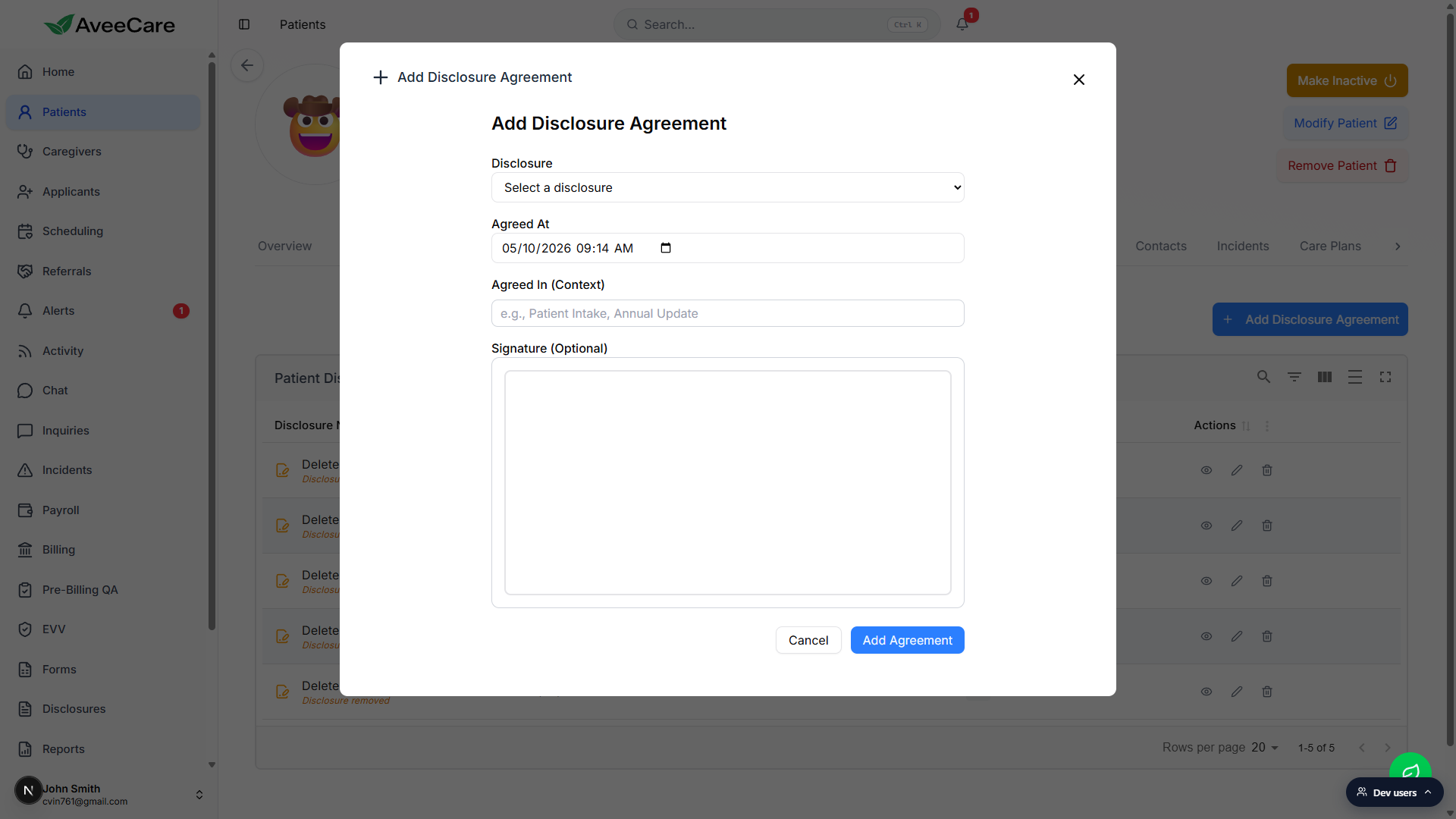
Task: Open the Activity feed
Action: pyautogui.click(x=103, y=351)
